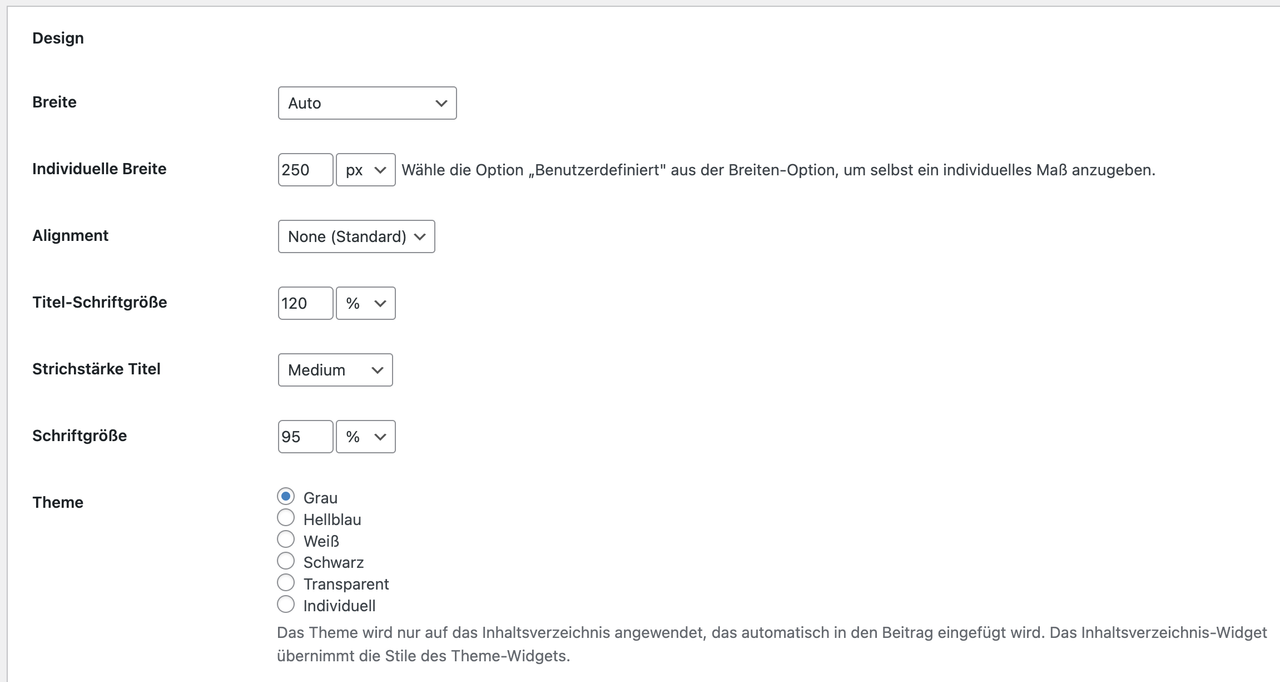Click the Titel-Schriftgröße label
Viewport: 1280px width, 682px height.
tap(99, 302)
